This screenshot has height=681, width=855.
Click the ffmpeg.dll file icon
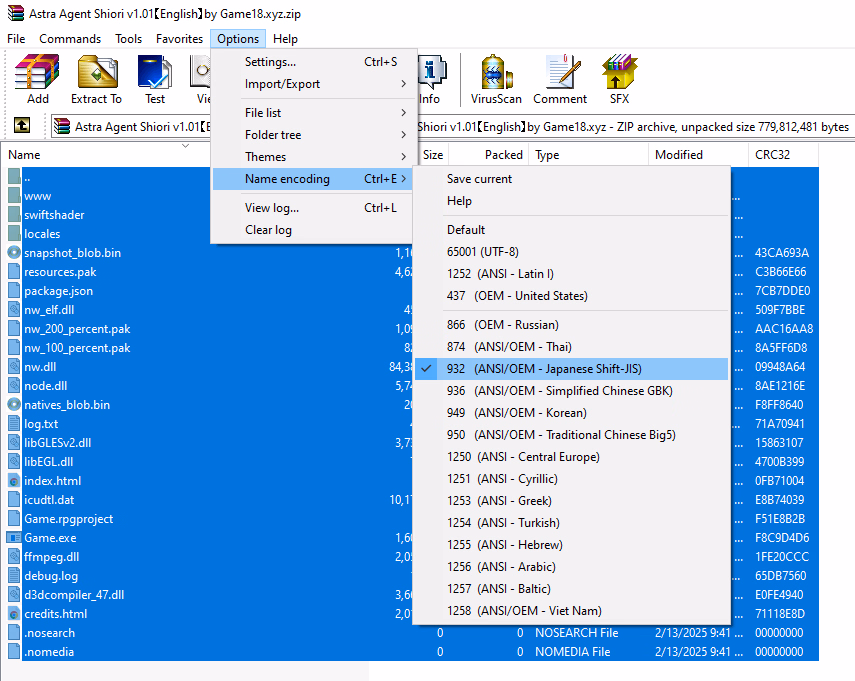point(15,557)
